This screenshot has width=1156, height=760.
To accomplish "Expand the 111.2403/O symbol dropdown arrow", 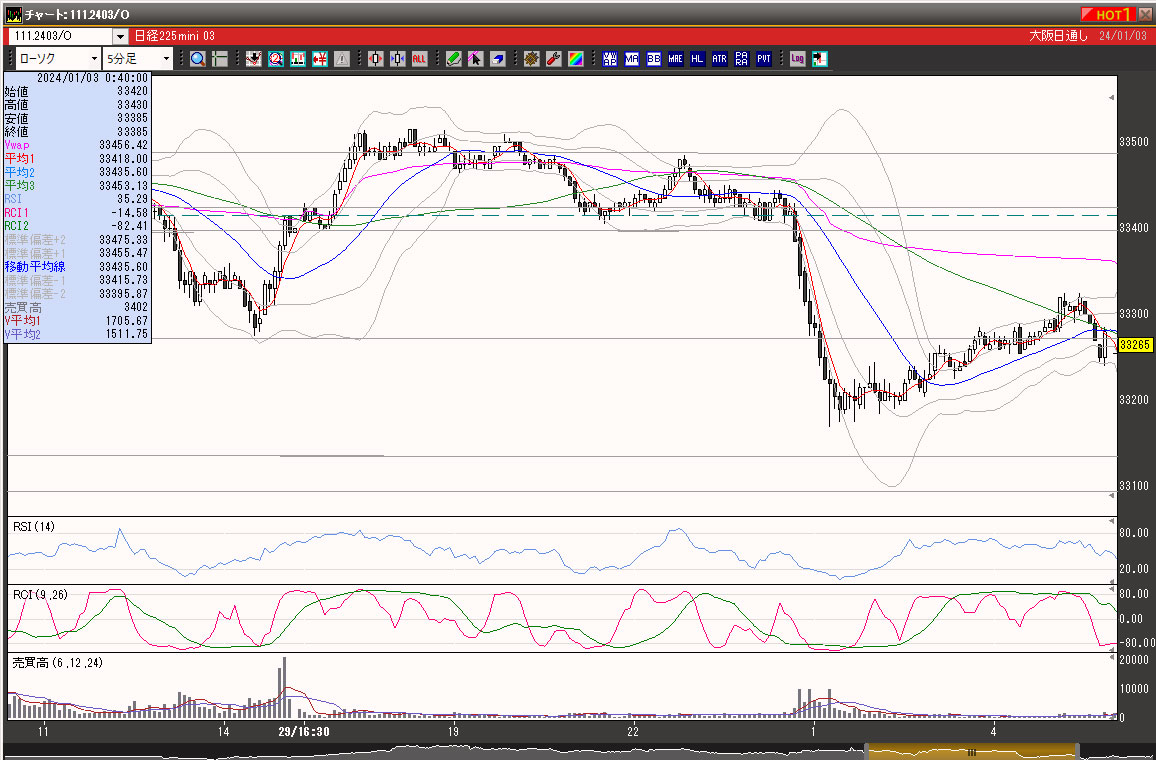I will 120,36.
